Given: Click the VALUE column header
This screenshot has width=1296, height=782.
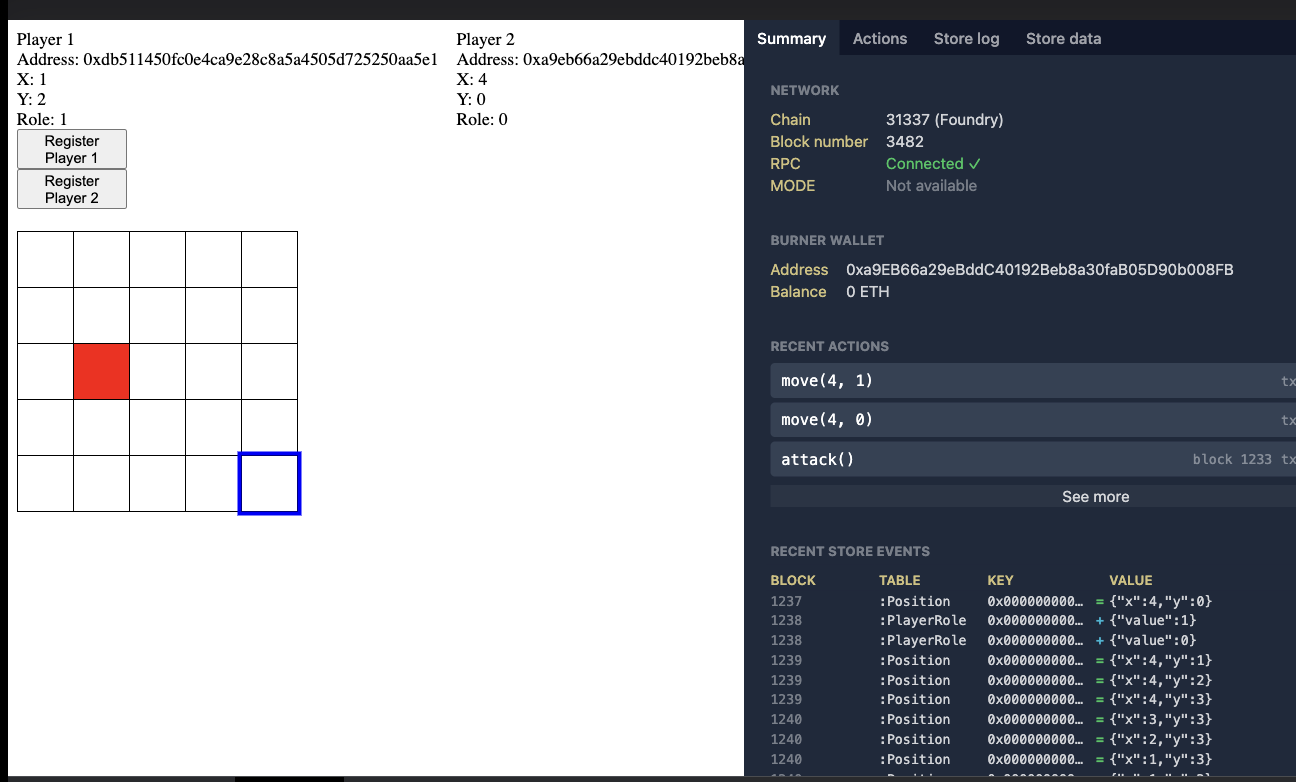Looking at the screenshot, I should point(1130,580).
